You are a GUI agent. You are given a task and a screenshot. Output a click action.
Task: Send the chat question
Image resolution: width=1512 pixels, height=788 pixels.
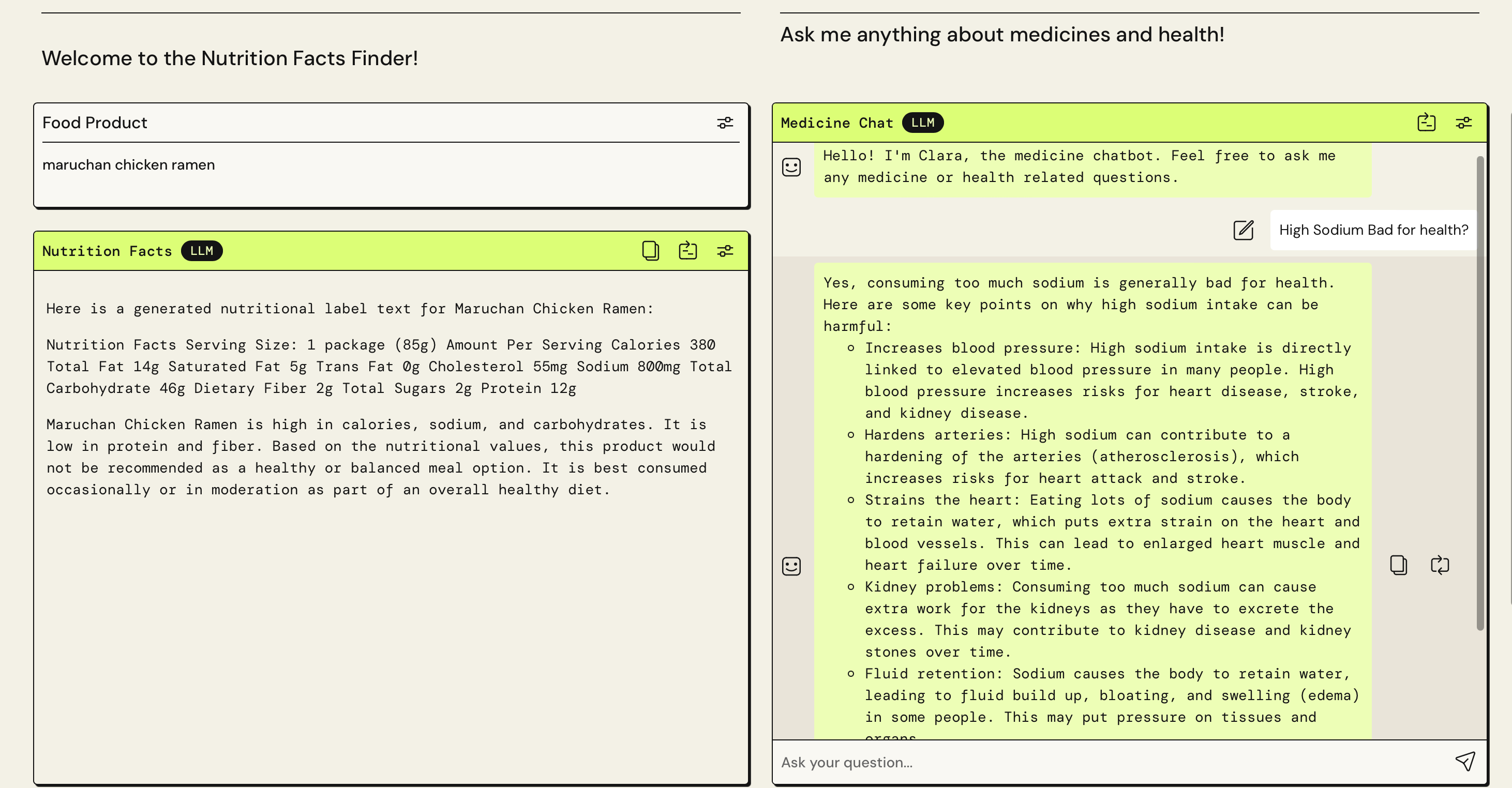(x=1465, y=761)
